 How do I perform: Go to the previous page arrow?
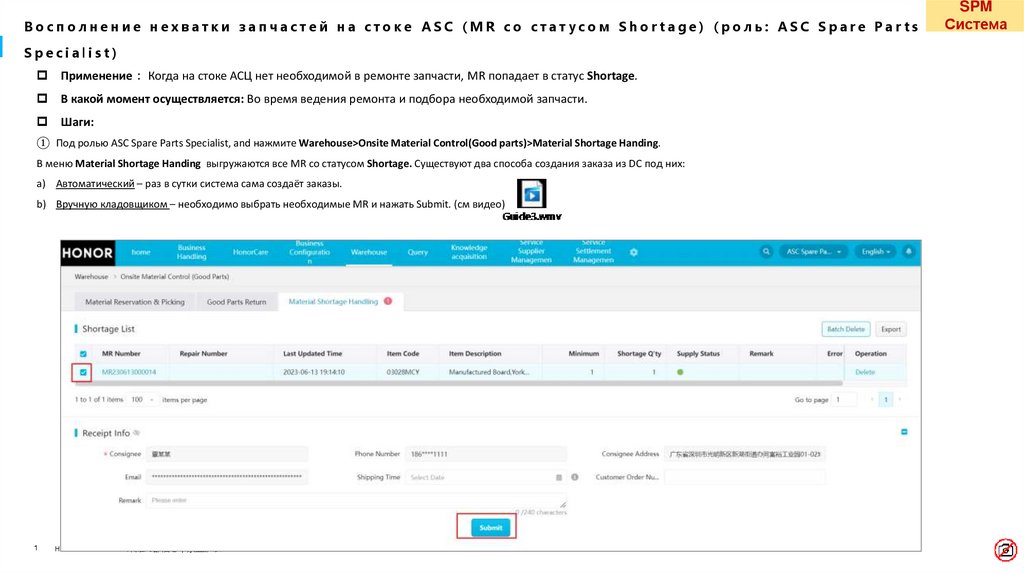click(872, 400)
